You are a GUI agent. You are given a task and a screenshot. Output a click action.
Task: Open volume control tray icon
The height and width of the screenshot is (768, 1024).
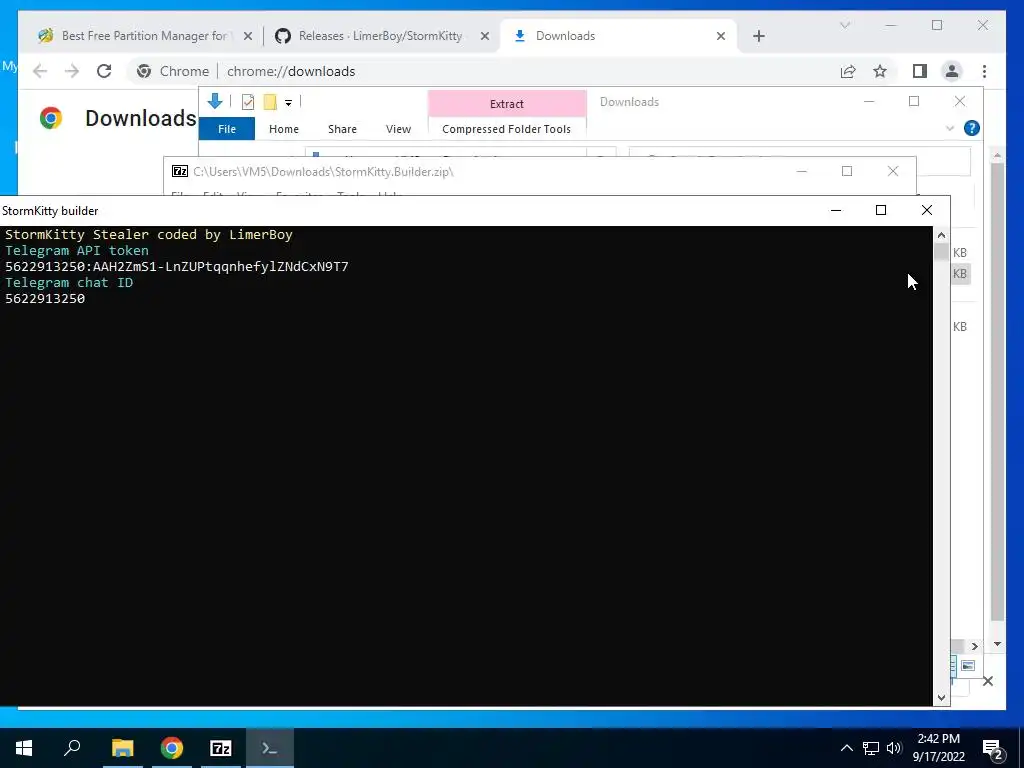click(x=894, y=748)
